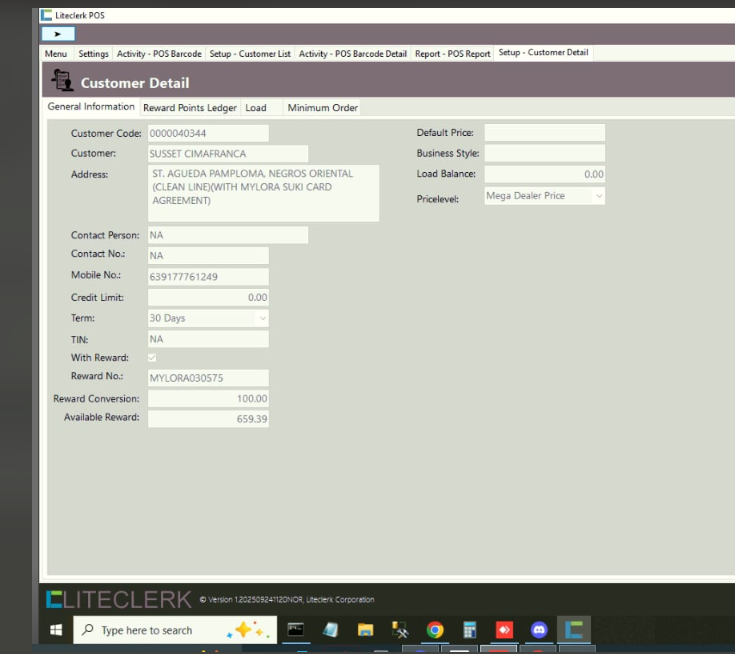Open the Windows Start menu
This screenshot has width=735, height=654.
coord(56,630)
